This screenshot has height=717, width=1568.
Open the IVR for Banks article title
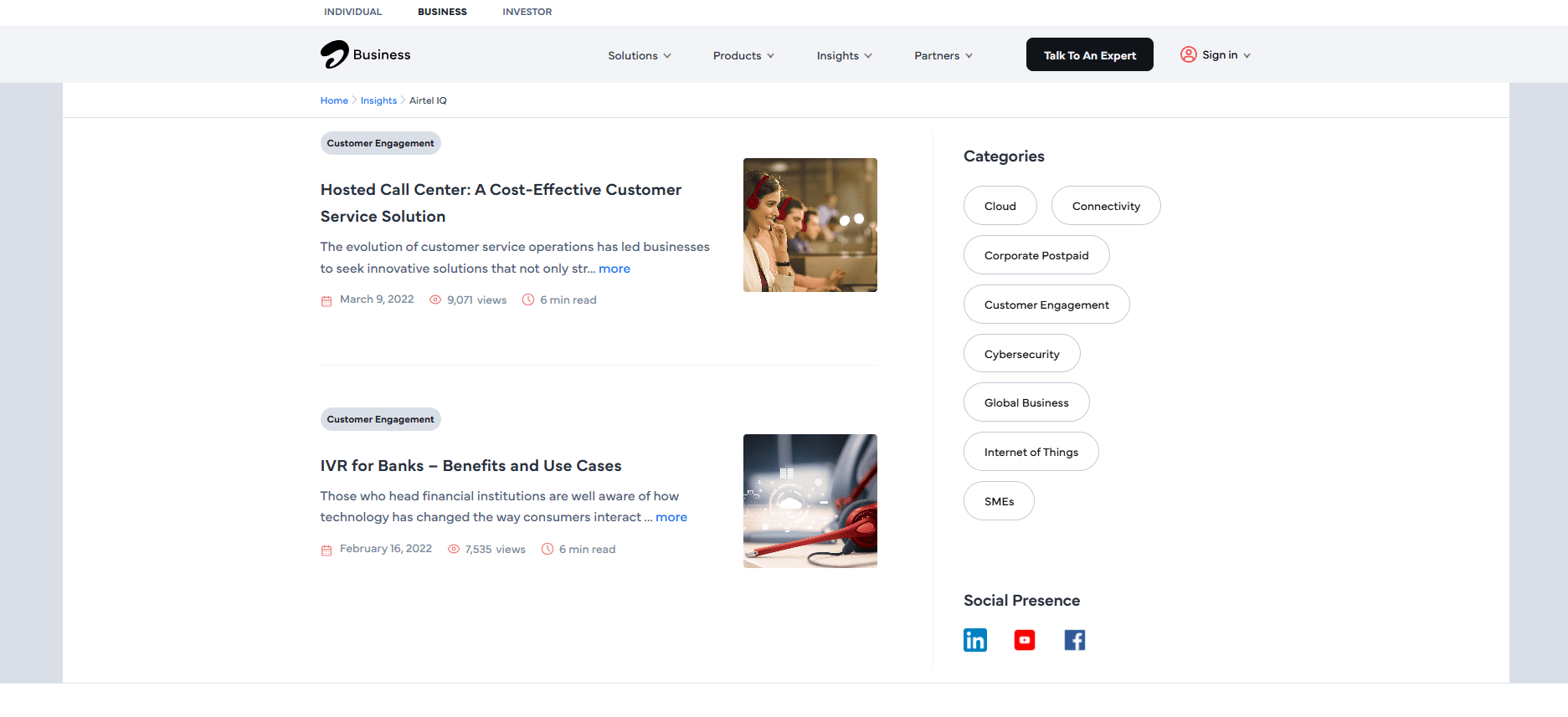coord(470,465)
